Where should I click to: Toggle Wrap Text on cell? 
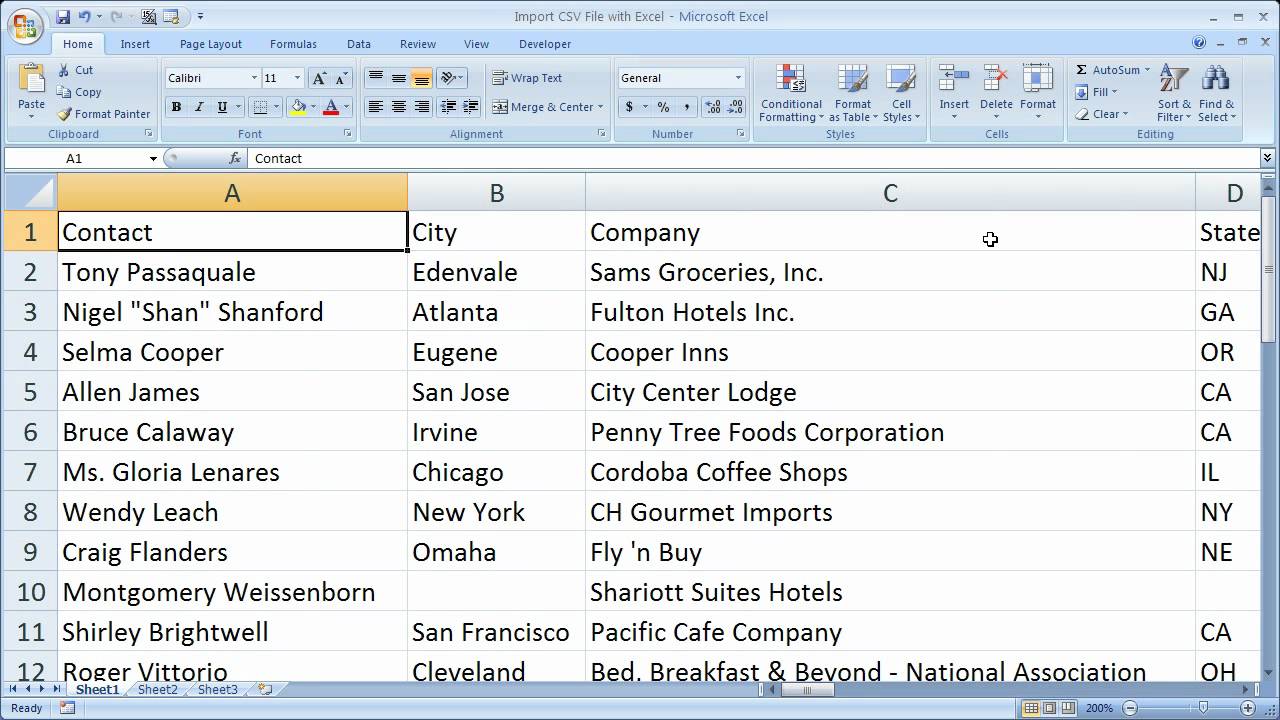point(527,78)
